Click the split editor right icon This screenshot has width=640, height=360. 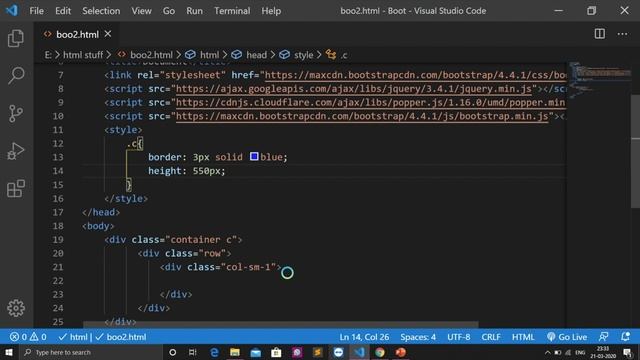(600, 34)
